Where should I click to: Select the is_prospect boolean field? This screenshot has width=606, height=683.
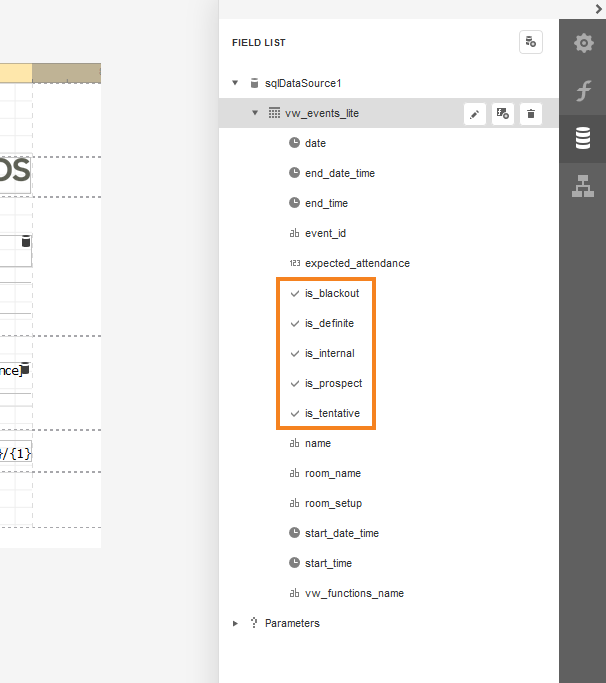point(333,383)
